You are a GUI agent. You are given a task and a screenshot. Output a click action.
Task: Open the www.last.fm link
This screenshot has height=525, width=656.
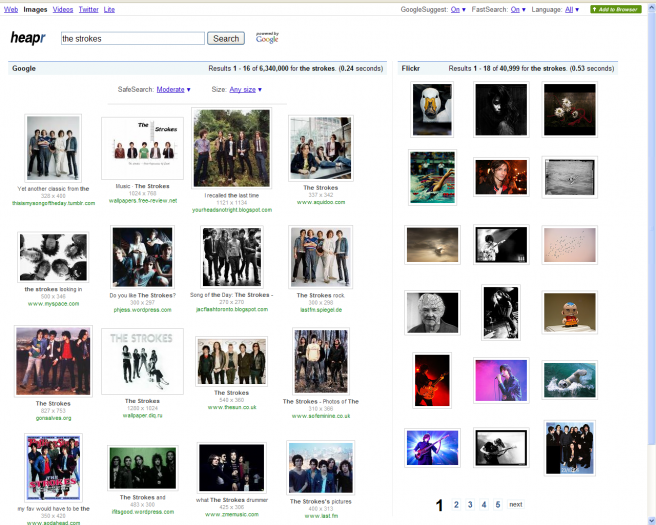321,516
